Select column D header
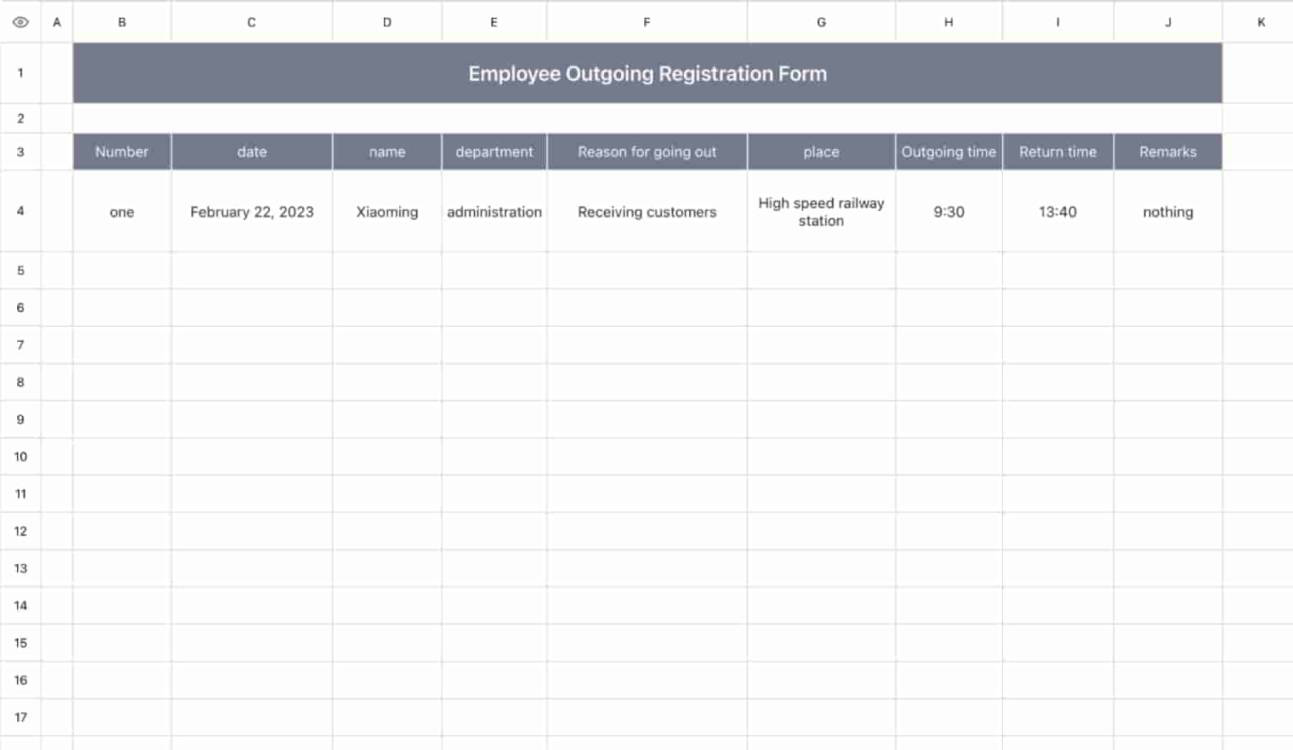This screenshot has width=1293, height=750. click(387, 21)
